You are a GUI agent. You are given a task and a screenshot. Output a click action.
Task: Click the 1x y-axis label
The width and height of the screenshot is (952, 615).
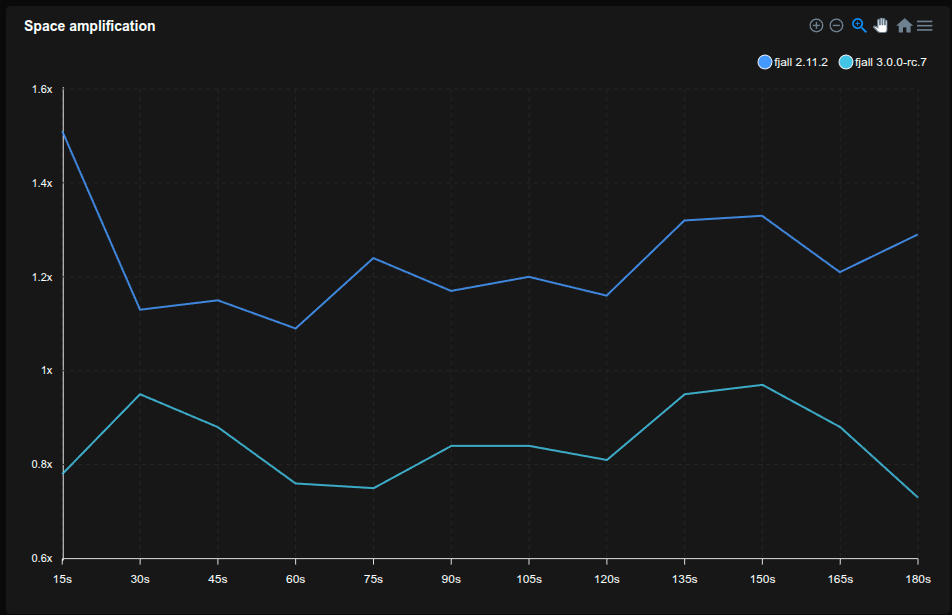(46, 371)
